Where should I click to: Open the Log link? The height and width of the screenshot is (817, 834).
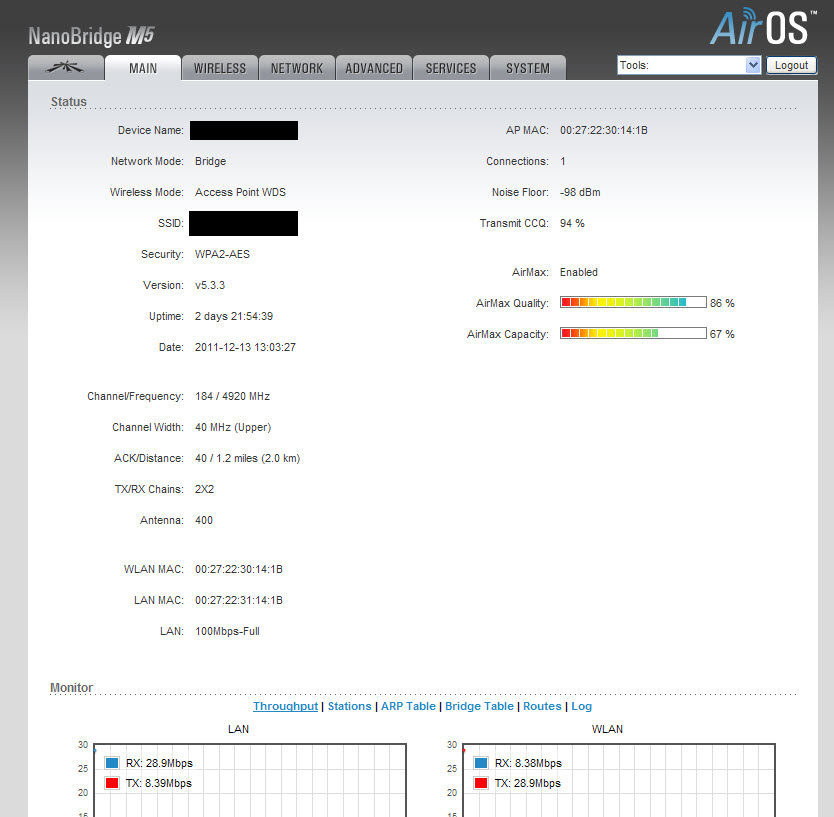point(581,706)
